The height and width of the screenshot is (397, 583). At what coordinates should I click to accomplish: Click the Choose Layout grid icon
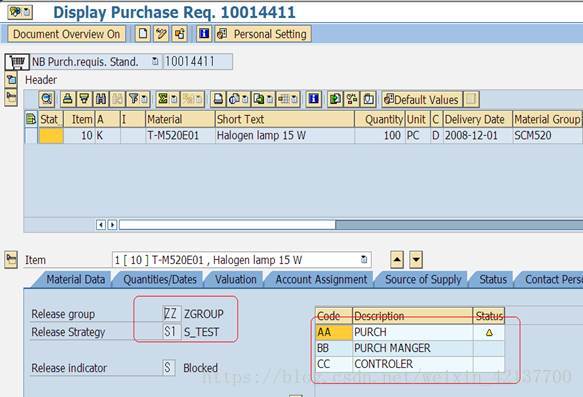pyautogui.click(x=283, y=99)
